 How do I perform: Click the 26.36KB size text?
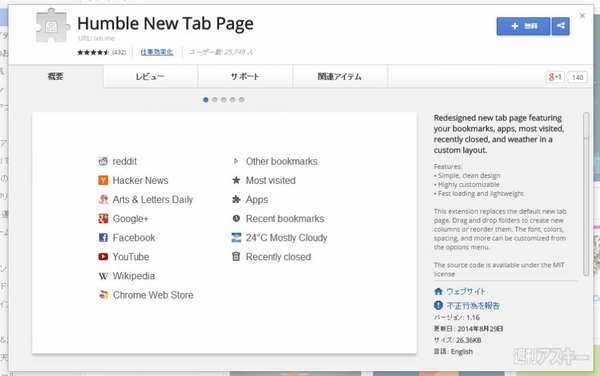[468, 340]
